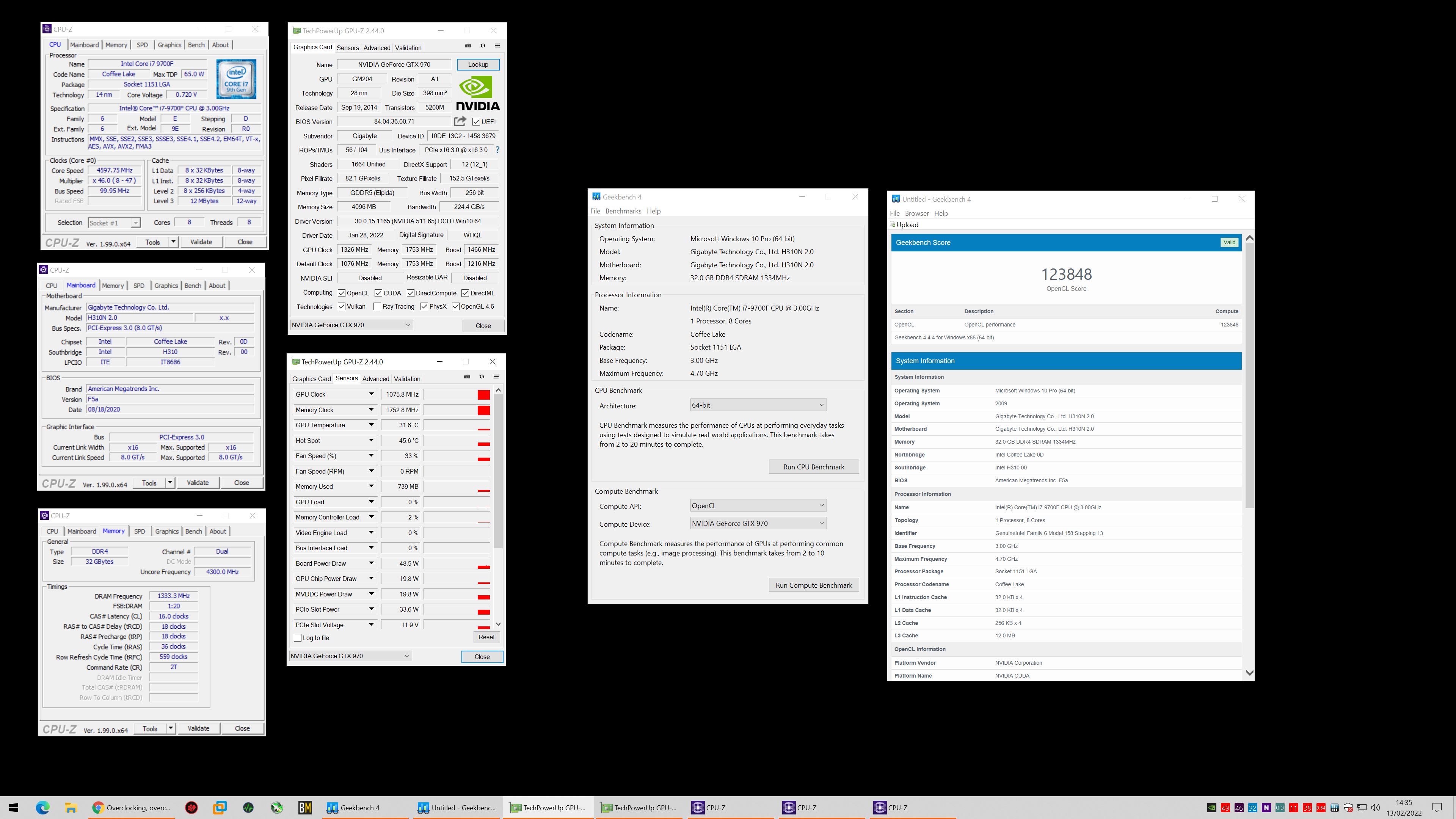Open GPU selector dropdown in GPU-Z Graphics Card window
The height and width of the screenshot is (819, 1456).
(x=351, y=325)
